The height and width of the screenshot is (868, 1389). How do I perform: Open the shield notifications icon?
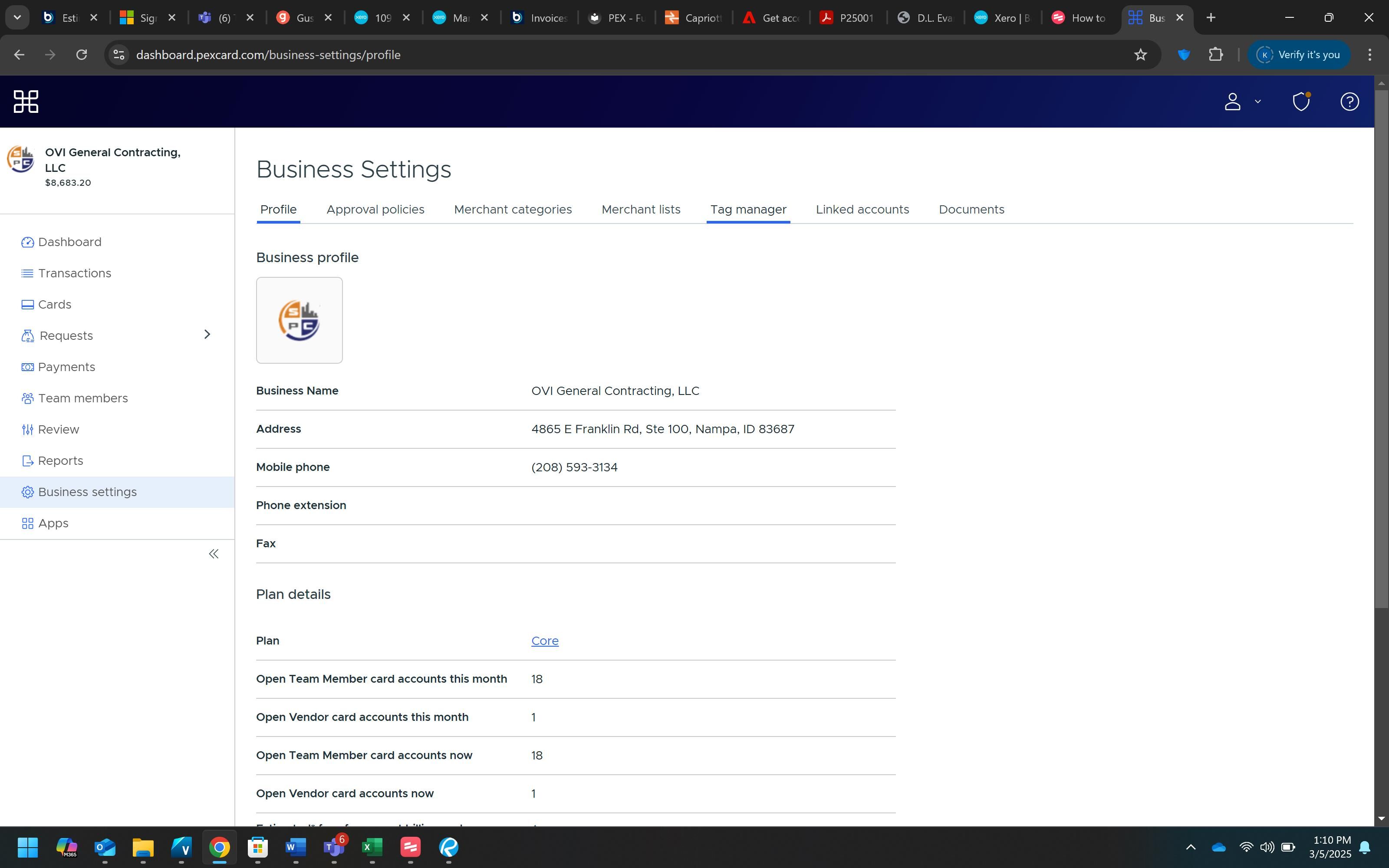coord(1300,102)
